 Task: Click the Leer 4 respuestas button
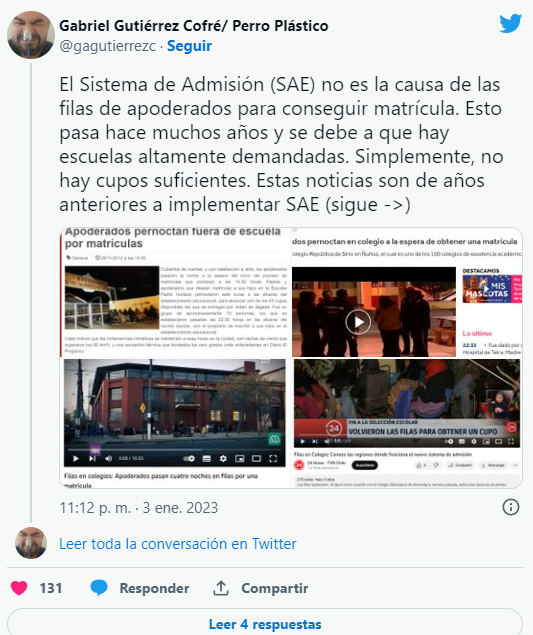coord(265,623)
